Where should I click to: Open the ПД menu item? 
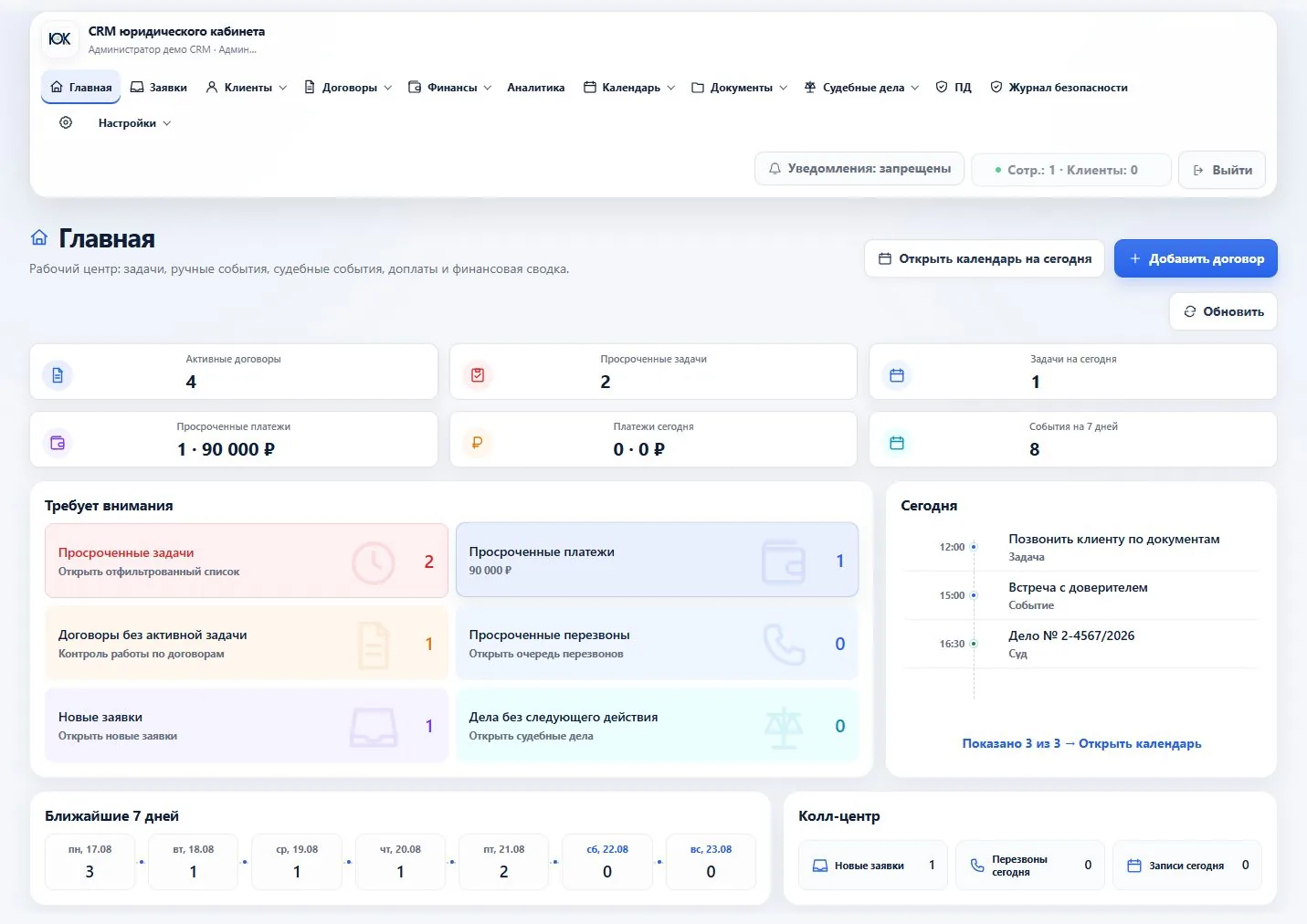(x=954, y=88)
